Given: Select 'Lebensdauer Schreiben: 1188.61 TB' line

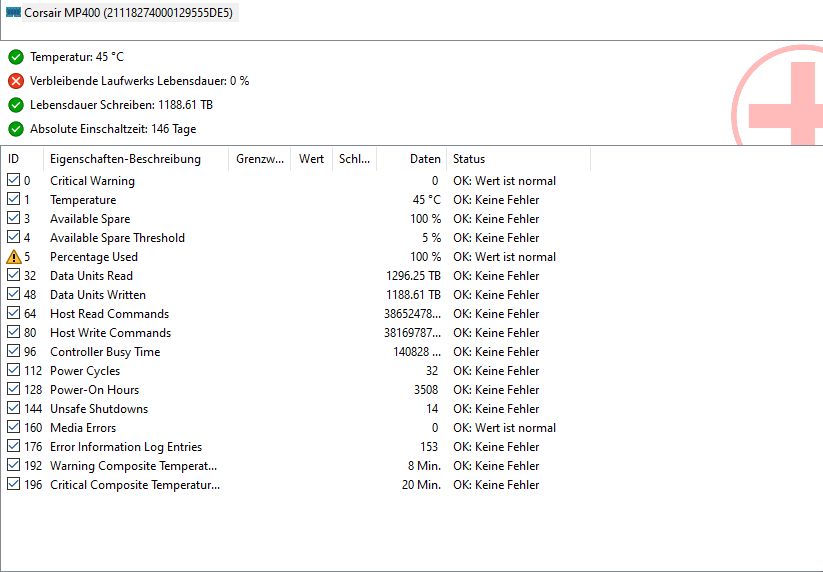Looking at the screenshot, I should 121,105.
